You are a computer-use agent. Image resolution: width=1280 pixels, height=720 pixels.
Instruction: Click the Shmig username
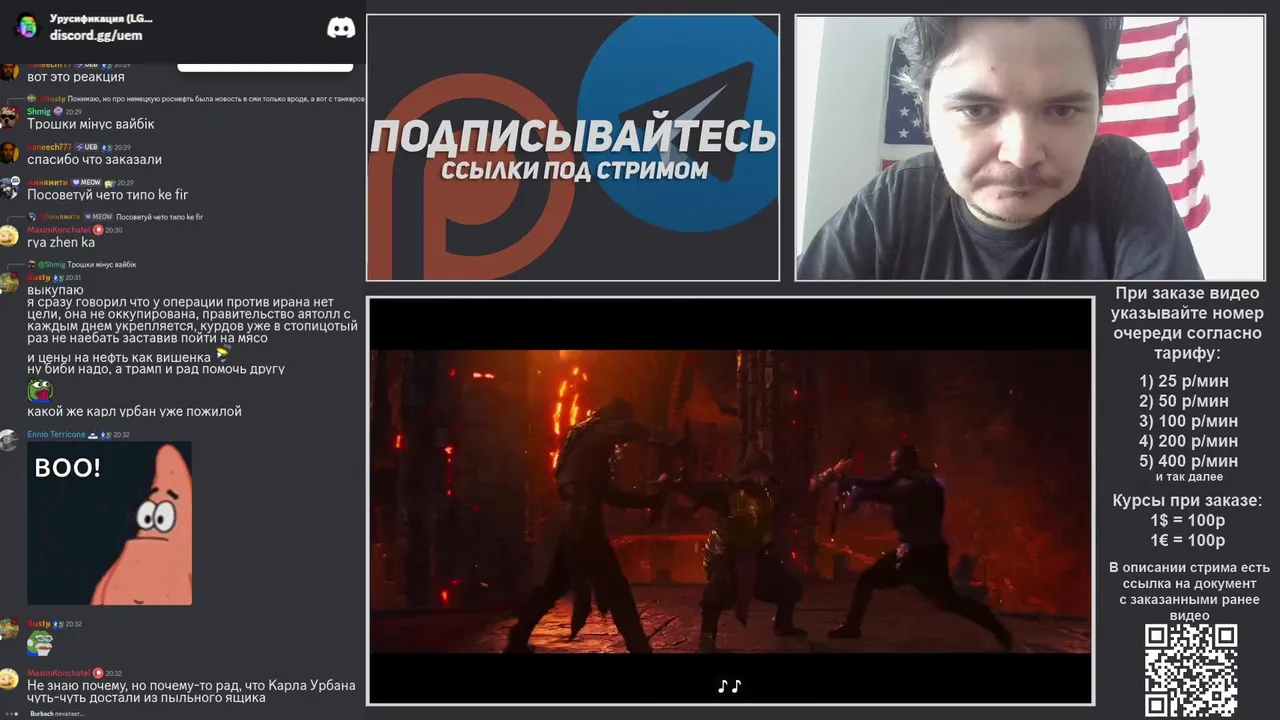point(38,111)
